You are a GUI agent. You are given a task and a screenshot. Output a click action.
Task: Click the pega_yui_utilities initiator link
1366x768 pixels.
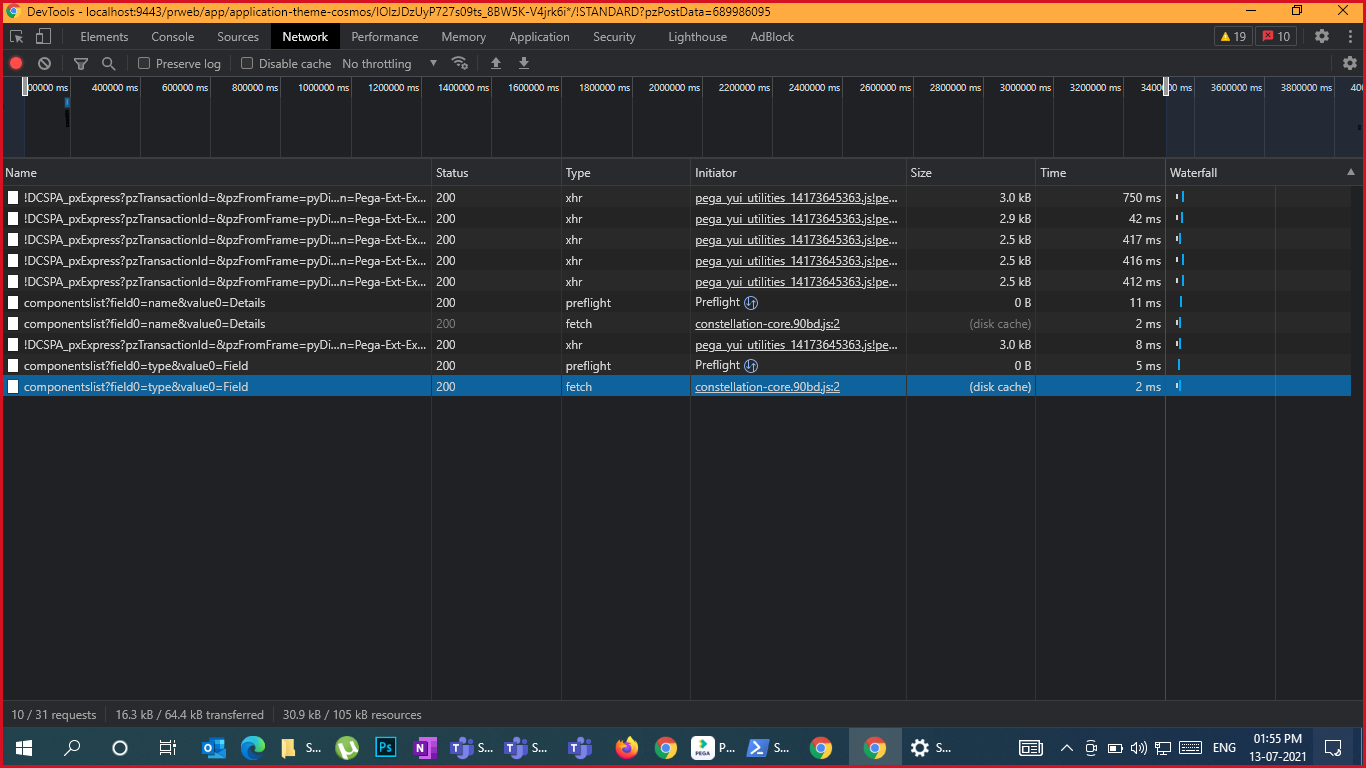795,197
